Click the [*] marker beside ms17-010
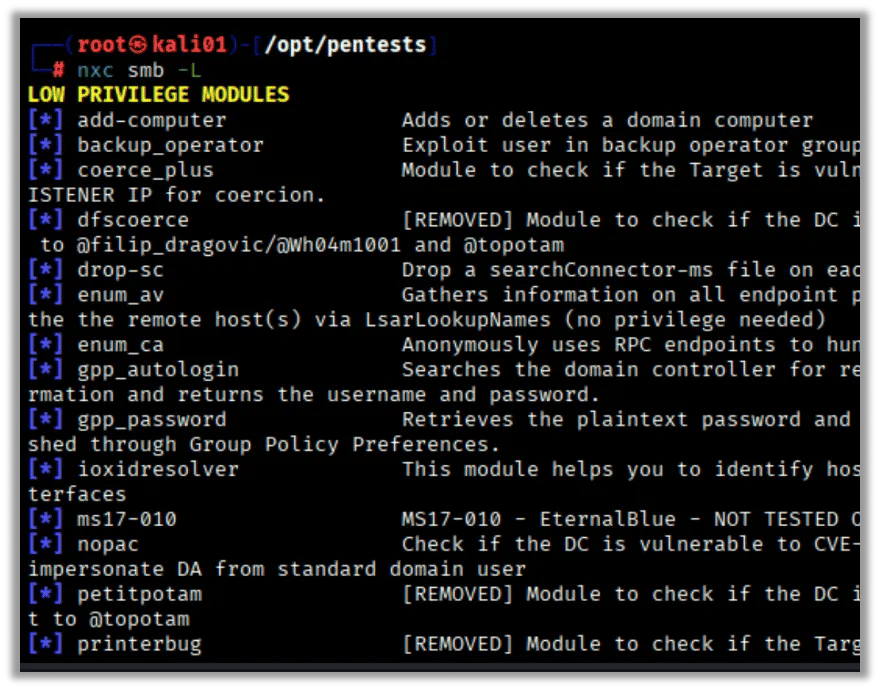This screenshot has height=690, width=880. (45, 519)
